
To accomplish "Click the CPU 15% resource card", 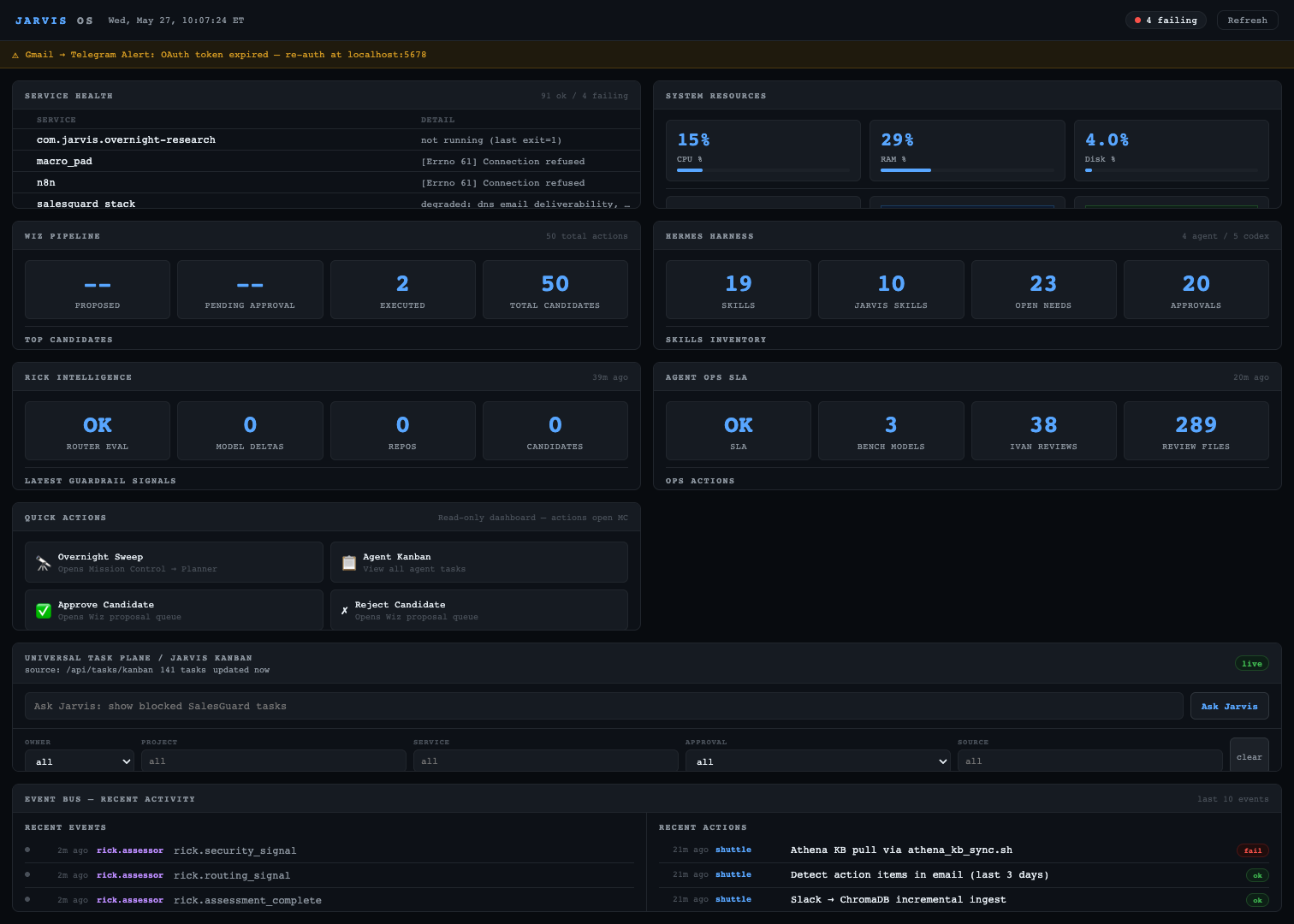I will pos(763,151).
